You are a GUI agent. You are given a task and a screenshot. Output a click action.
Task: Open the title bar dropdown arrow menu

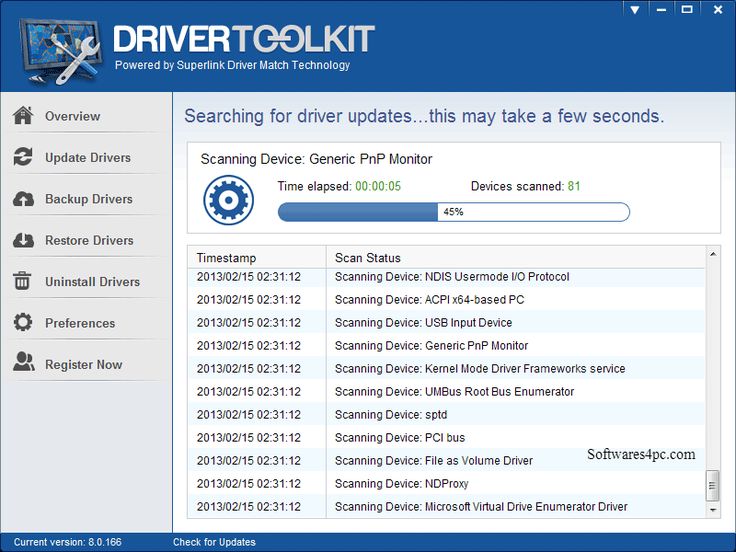point(635,9)
